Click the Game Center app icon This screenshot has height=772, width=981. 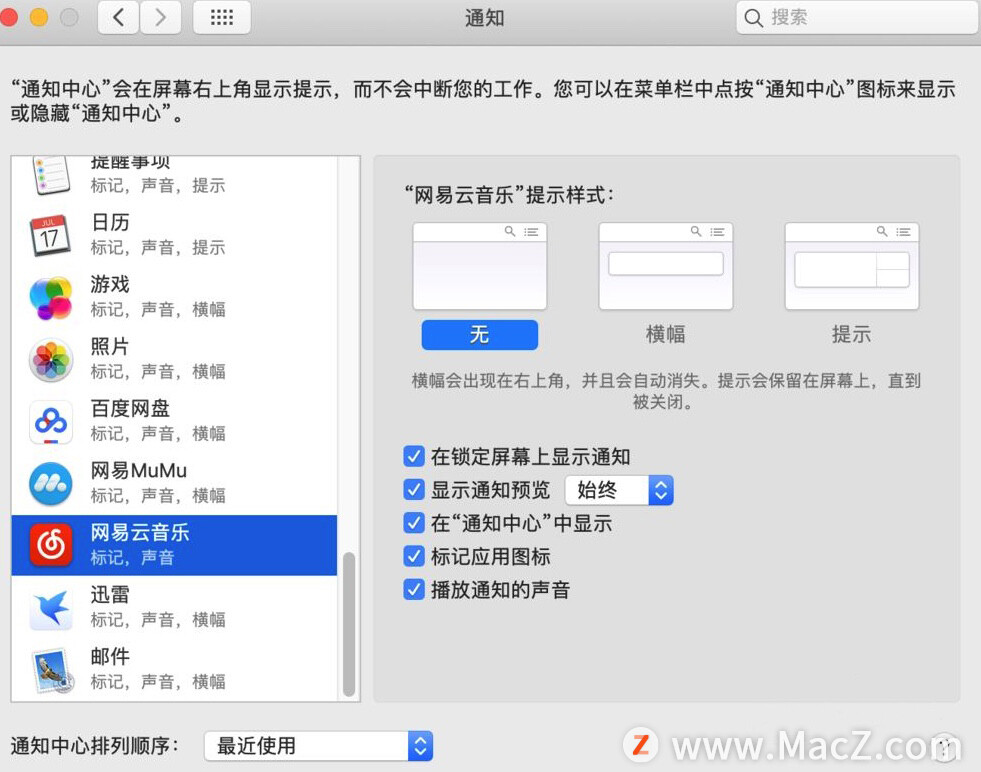pyautogui.click(x=51, y=298)
